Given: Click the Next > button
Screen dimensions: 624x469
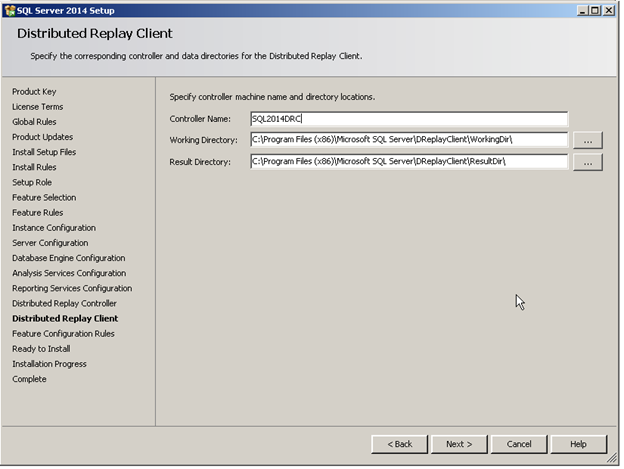Looking at the screenshot, I should tap(459, 444).
